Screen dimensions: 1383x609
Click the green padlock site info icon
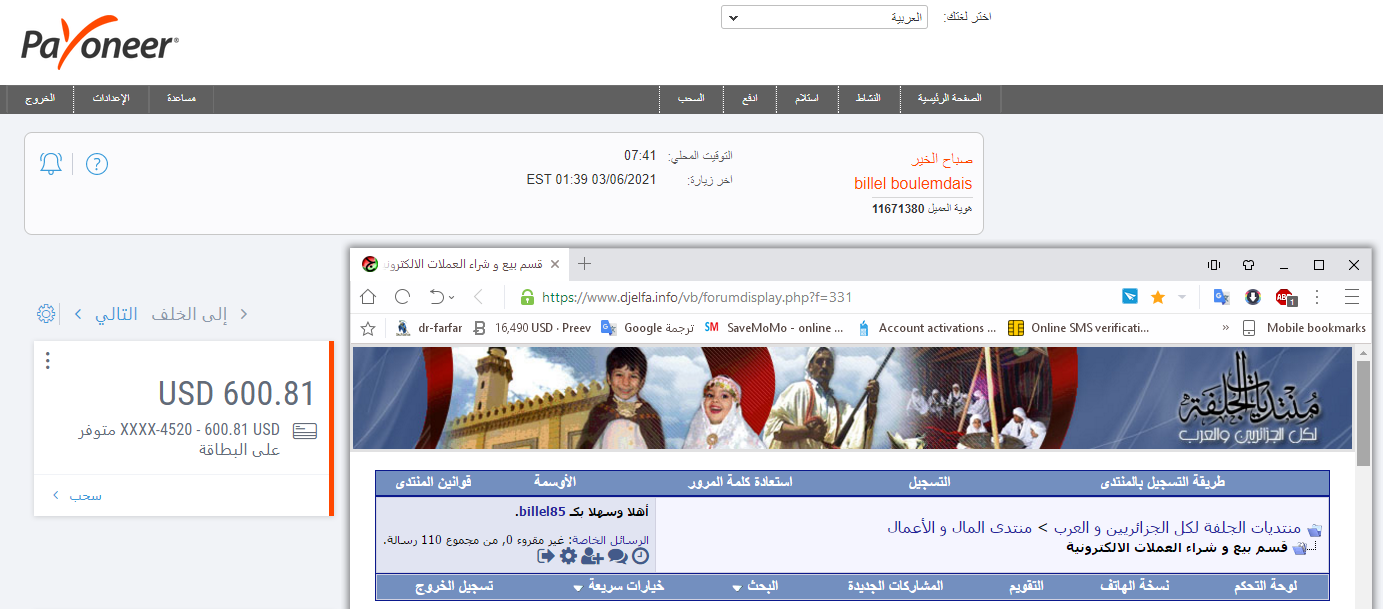(527, 297)
